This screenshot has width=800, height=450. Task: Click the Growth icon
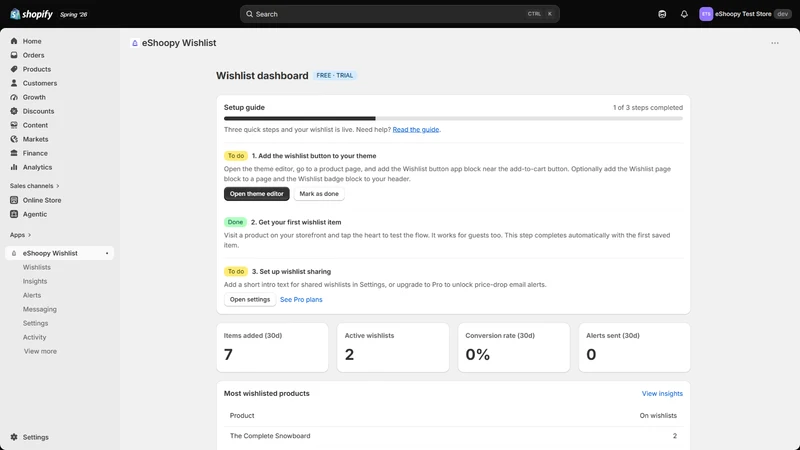(x=14, y=97)
